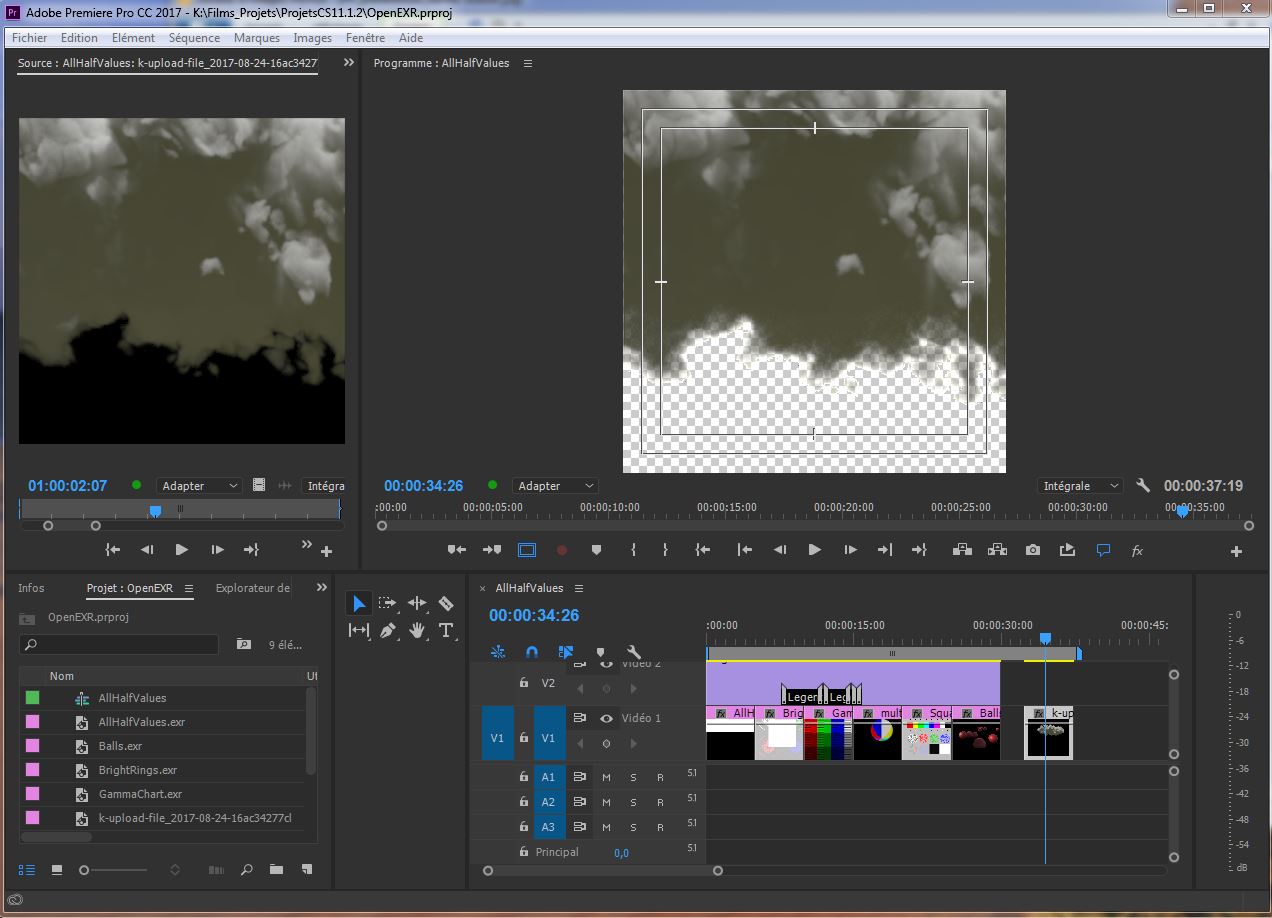Pick the Selection arrow tool
Screen dimensions: 1272x918
[x=359, y=603]
